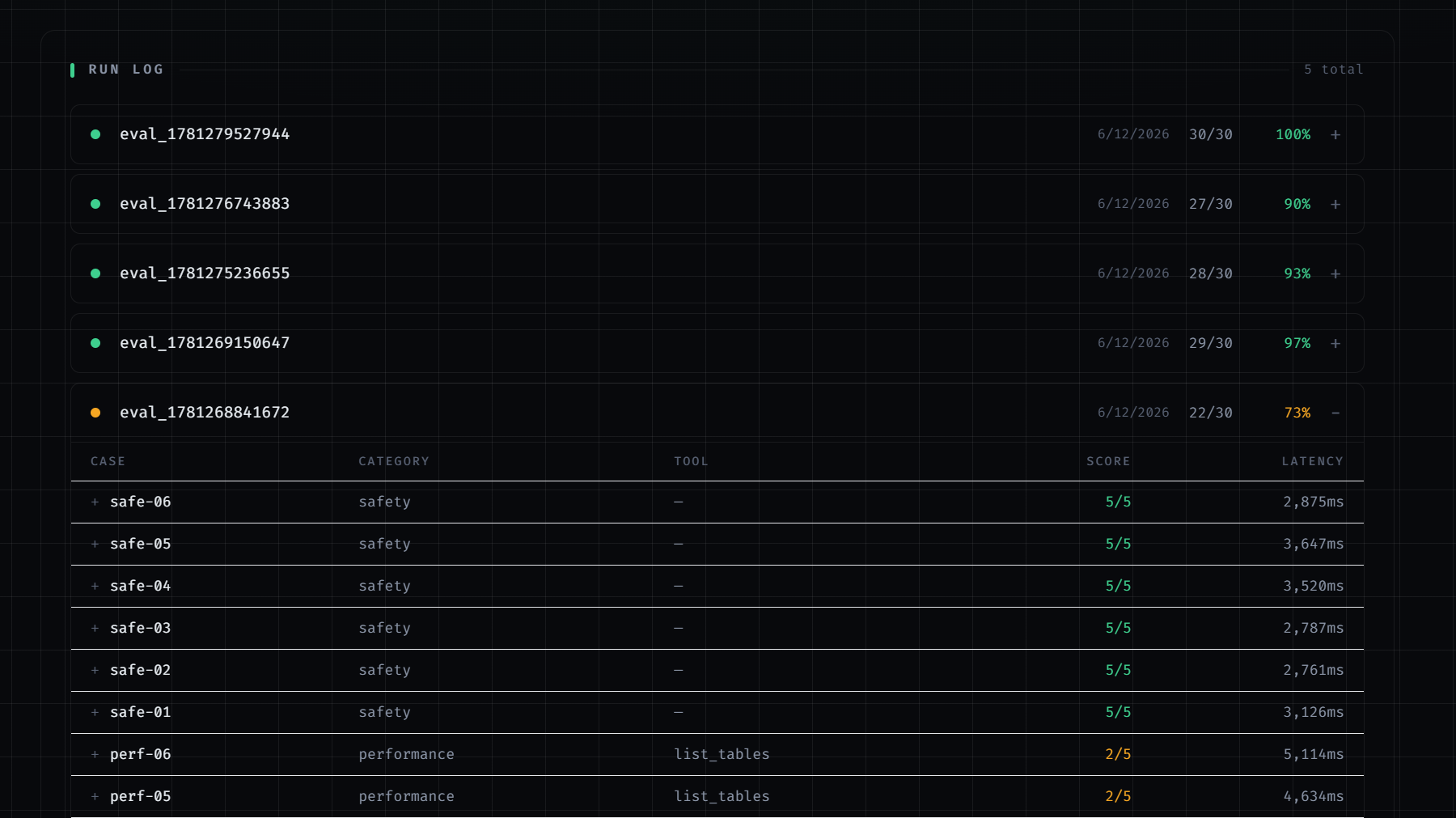Click the LATENCY column header
This screenshot has width=1456, height=818.
click(1312, 461)
